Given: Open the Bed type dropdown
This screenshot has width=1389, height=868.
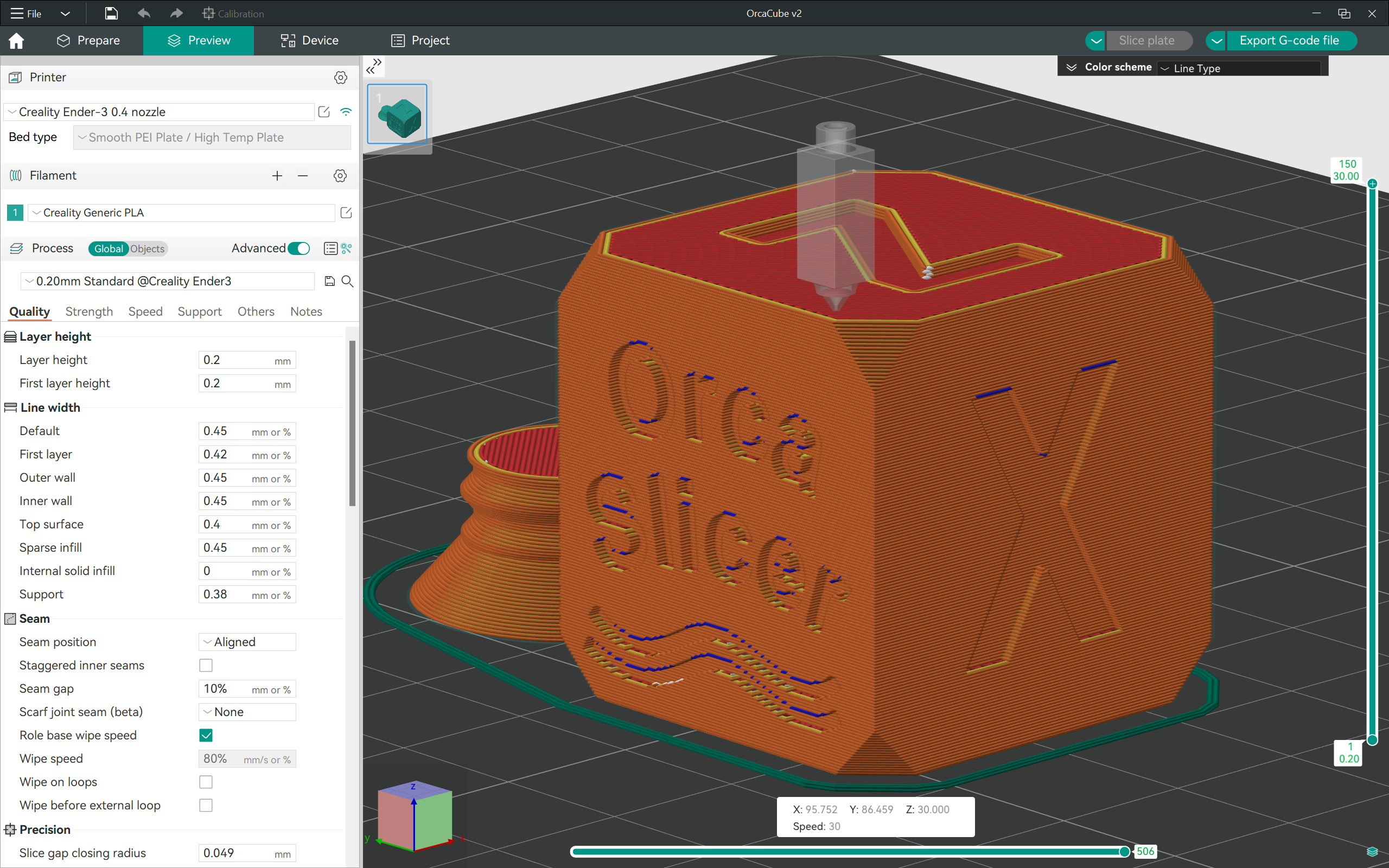Looking at the screenshot, I should click(x=212, y=138).
